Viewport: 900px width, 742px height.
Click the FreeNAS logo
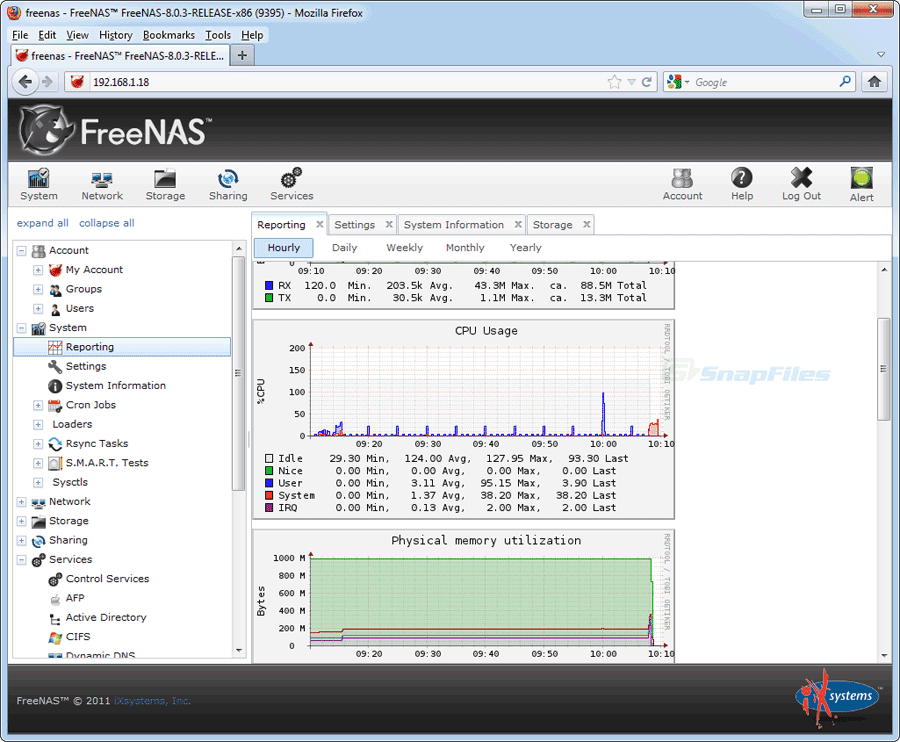117,131
